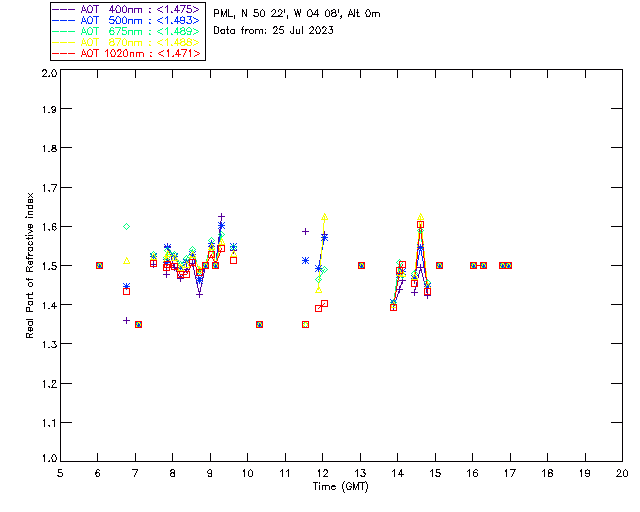
Task: Click the y-axis tick label 1.1
Action: (49, 423)
